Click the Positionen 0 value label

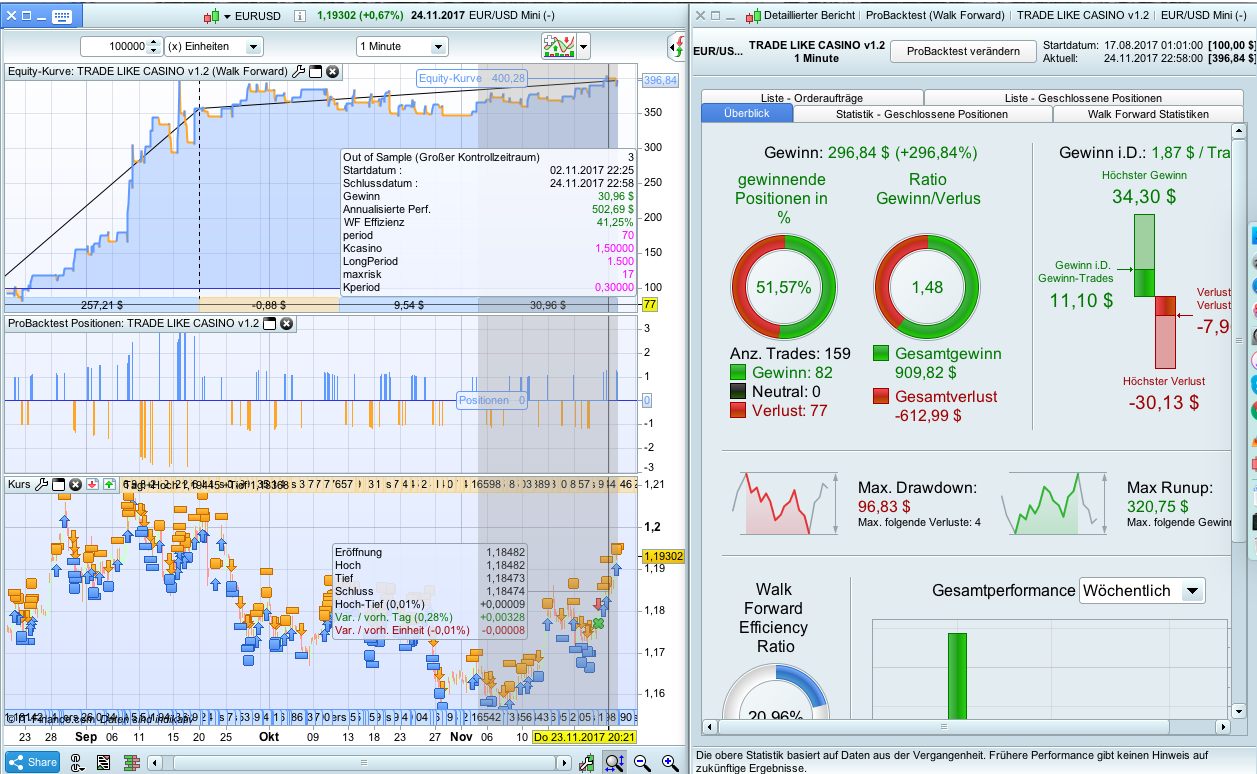[x=493, y=400]
